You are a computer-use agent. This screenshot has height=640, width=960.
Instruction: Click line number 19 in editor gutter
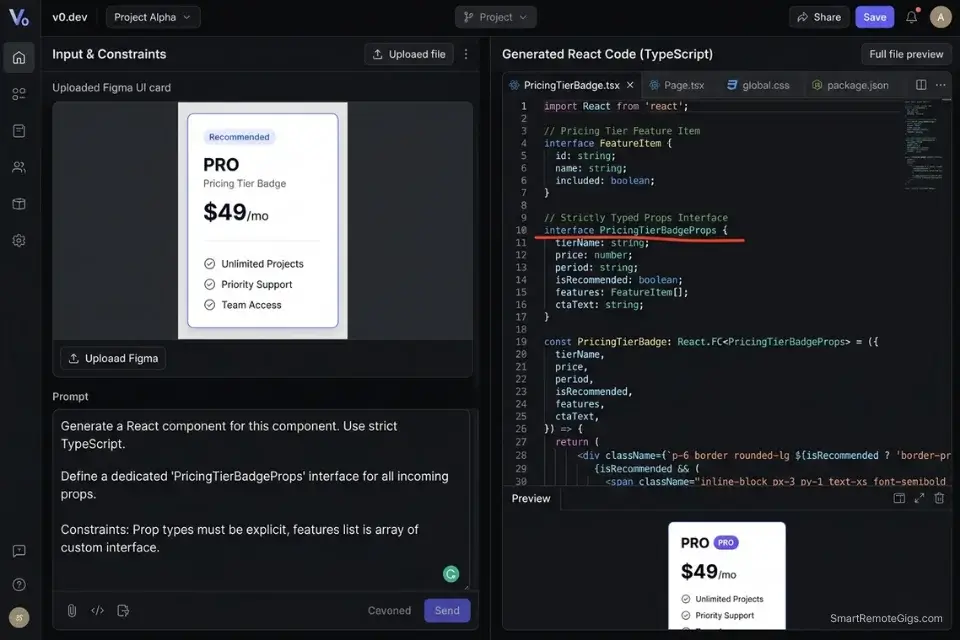pyautogui.click(x=521, y=342)
